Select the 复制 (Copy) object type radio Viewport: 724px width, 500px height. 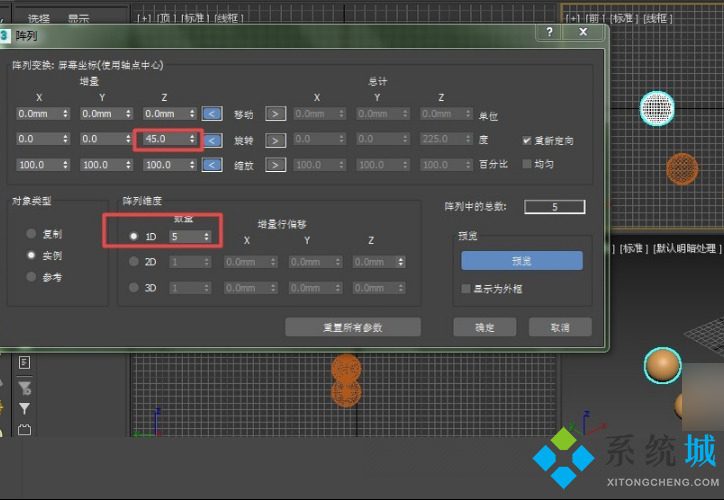tap(31, 234)
